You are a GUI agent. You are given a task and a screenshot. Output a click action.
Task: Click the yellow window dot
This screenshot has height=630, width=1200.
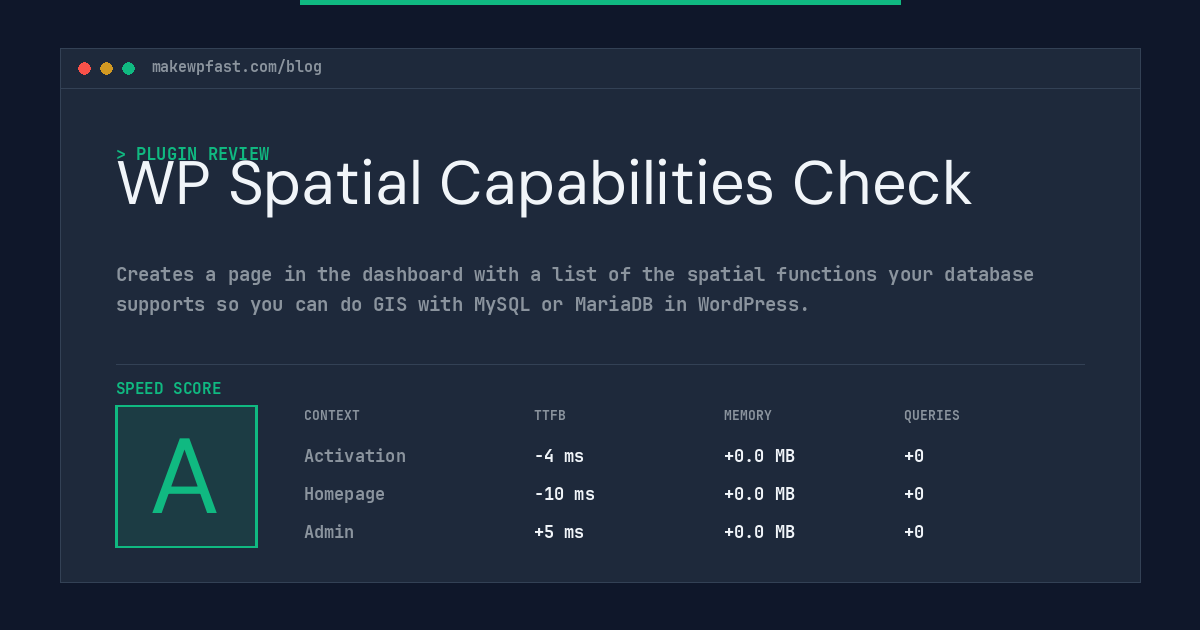click(107, 68)
